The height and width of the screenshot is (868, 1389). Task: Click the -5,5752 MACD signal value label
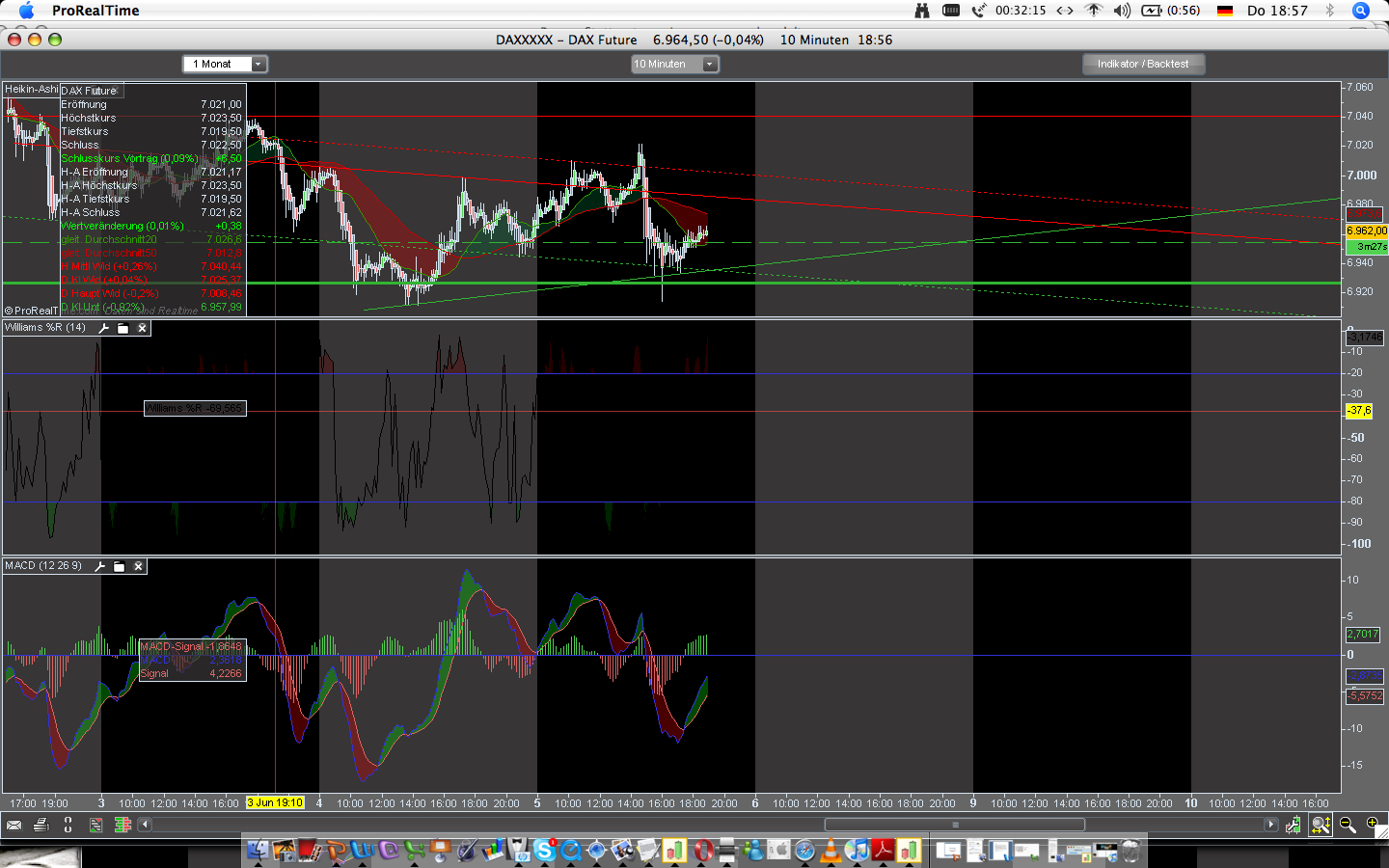[x=1365, y=695]
